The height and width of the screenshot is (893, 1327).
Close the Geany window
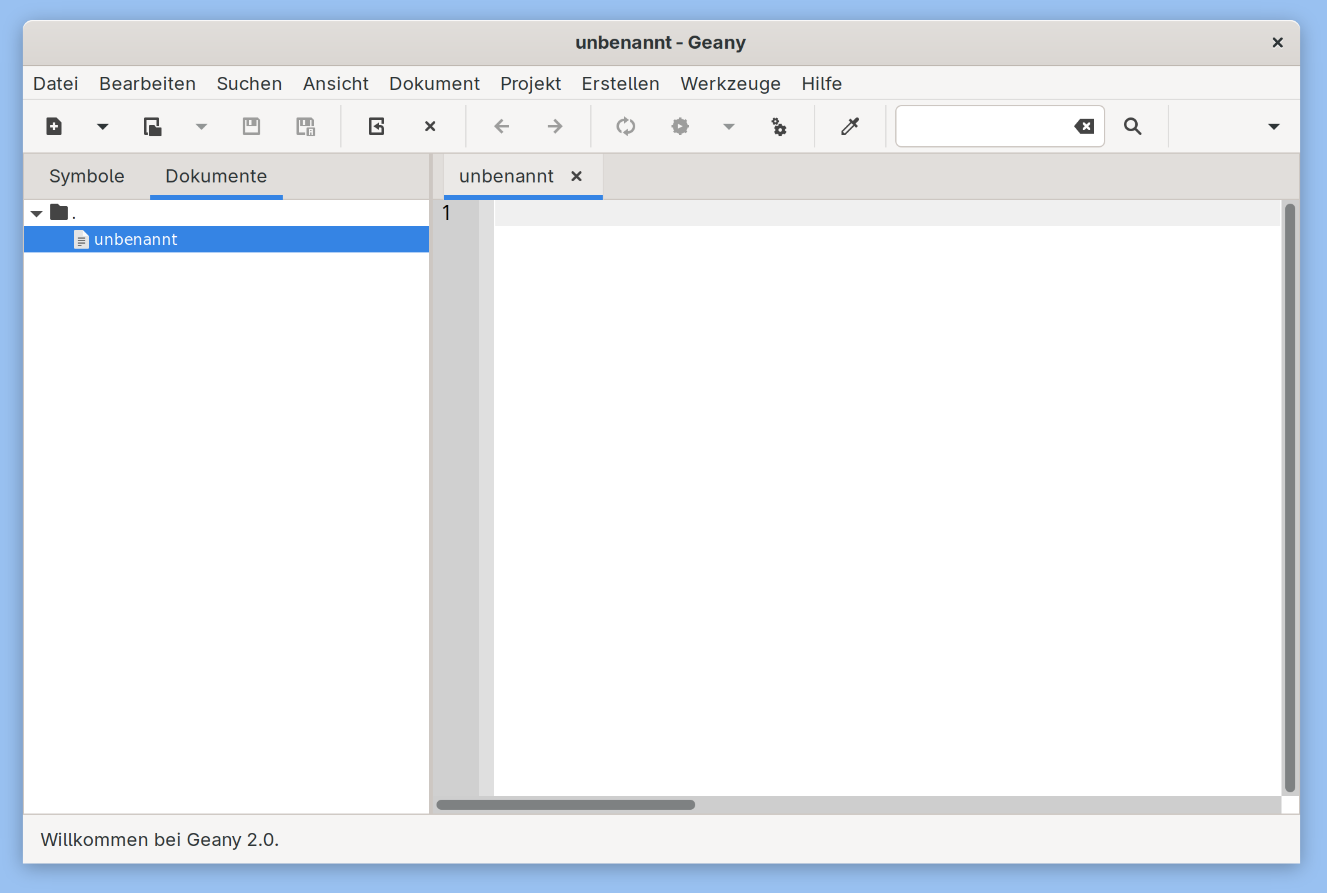[x=1277, y=43]
